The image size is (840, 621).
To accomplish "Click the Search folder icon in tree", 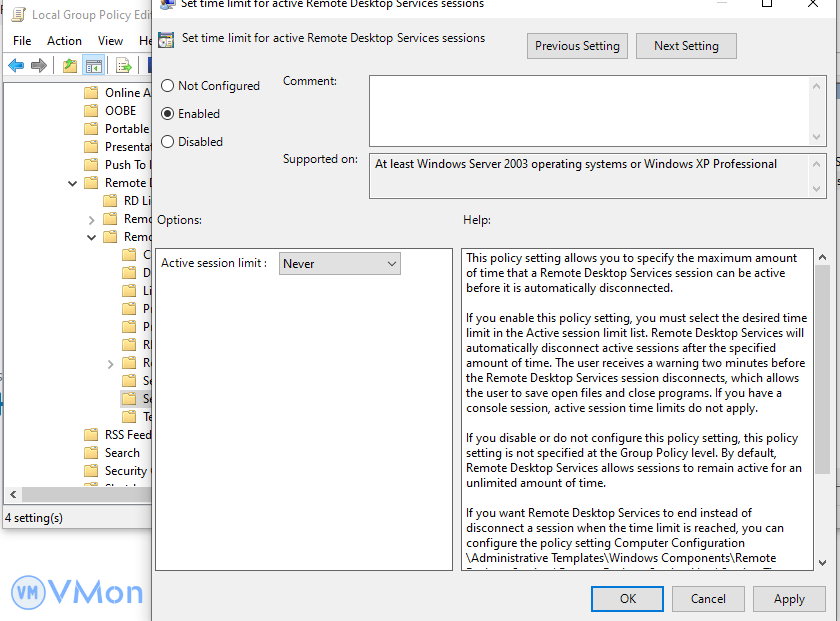I will [x=91, y=453].
